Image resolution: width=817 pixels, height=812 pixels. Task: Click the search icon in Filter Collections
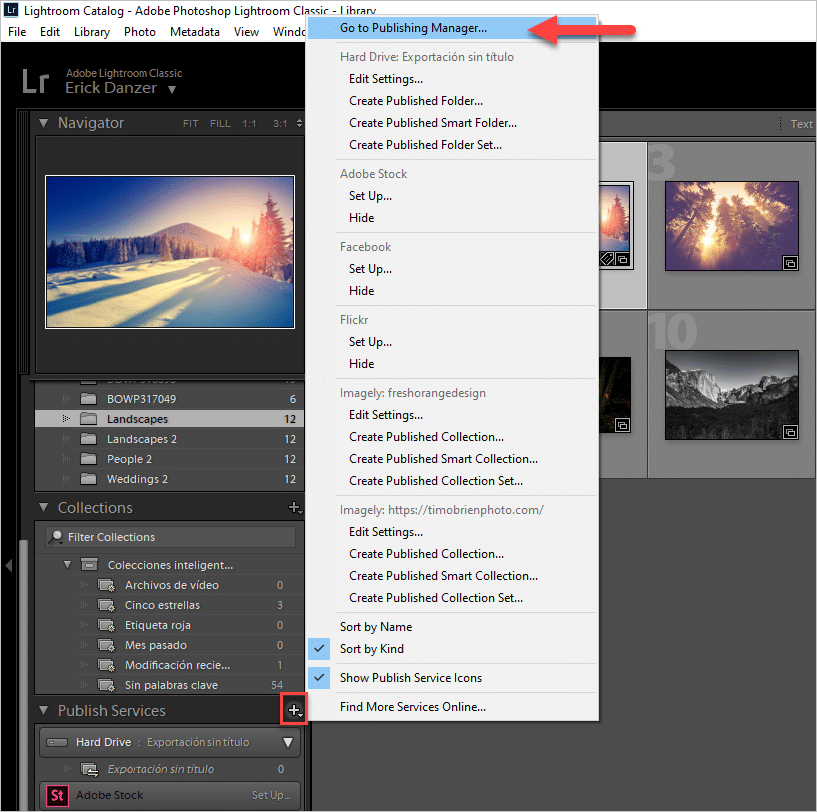[x=55, y=537]
